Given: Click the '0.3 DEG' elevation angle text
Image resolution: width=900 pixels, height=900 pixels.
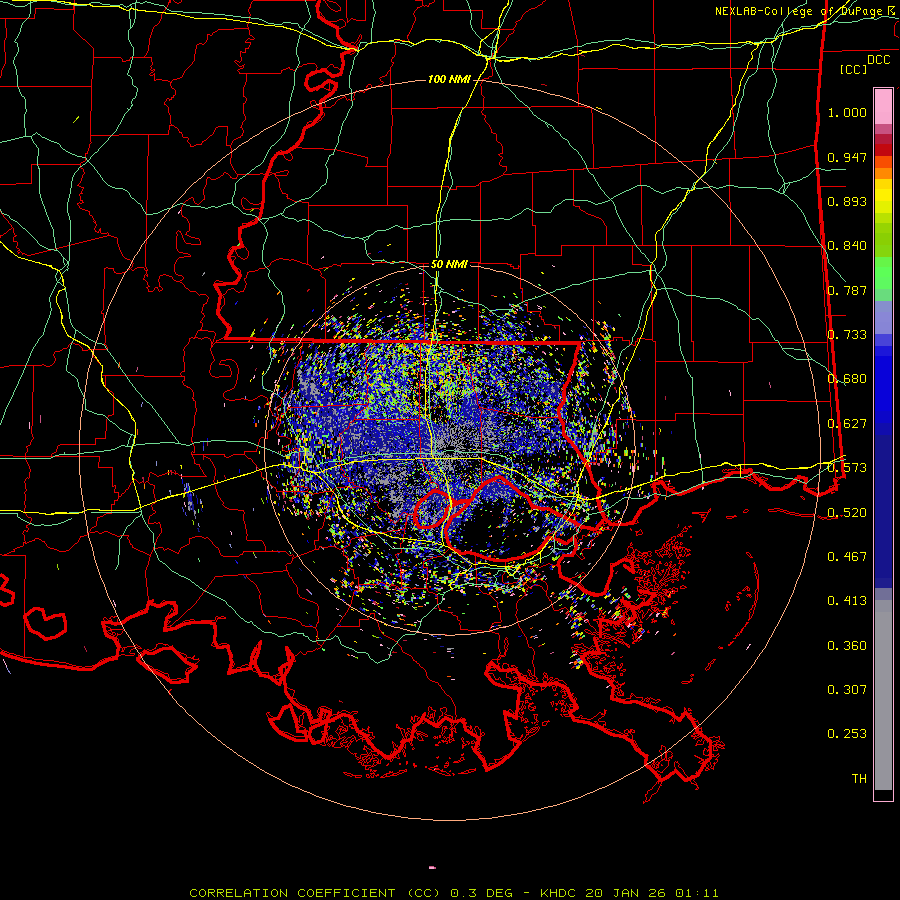Looking at the screenshot, I should 481,893.
